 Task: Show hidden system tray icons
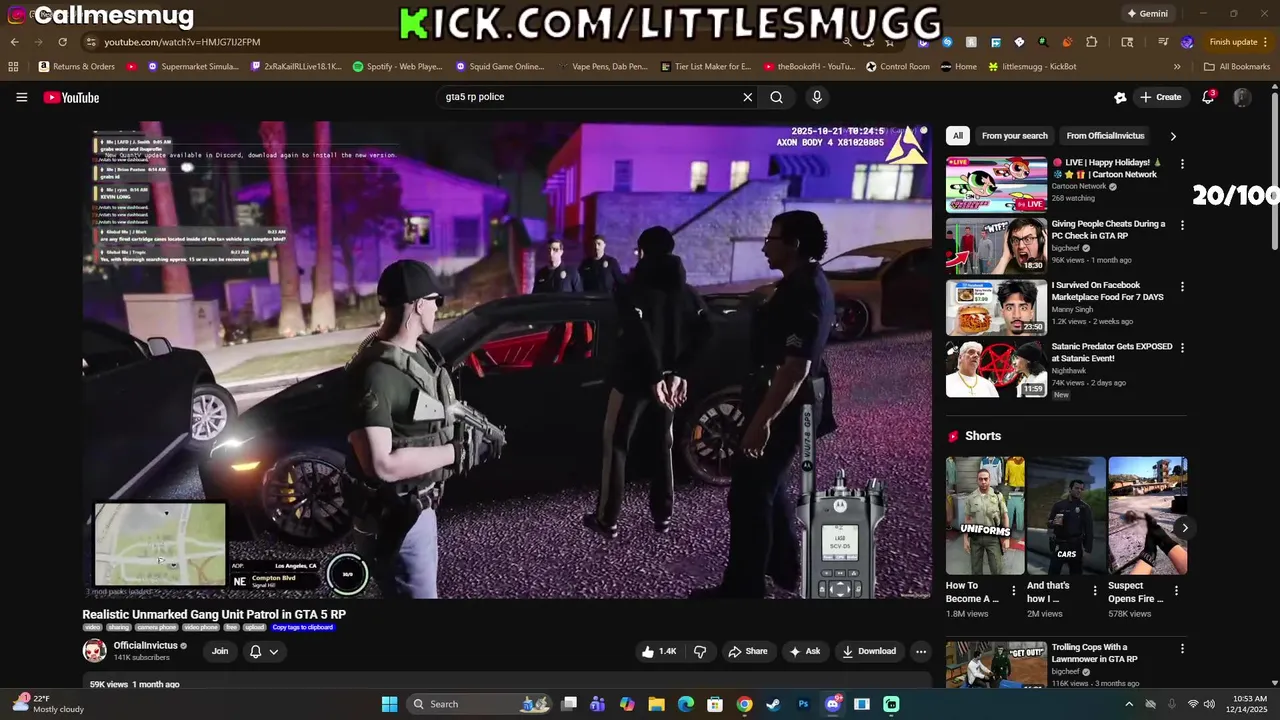[x=1129, y=704]
